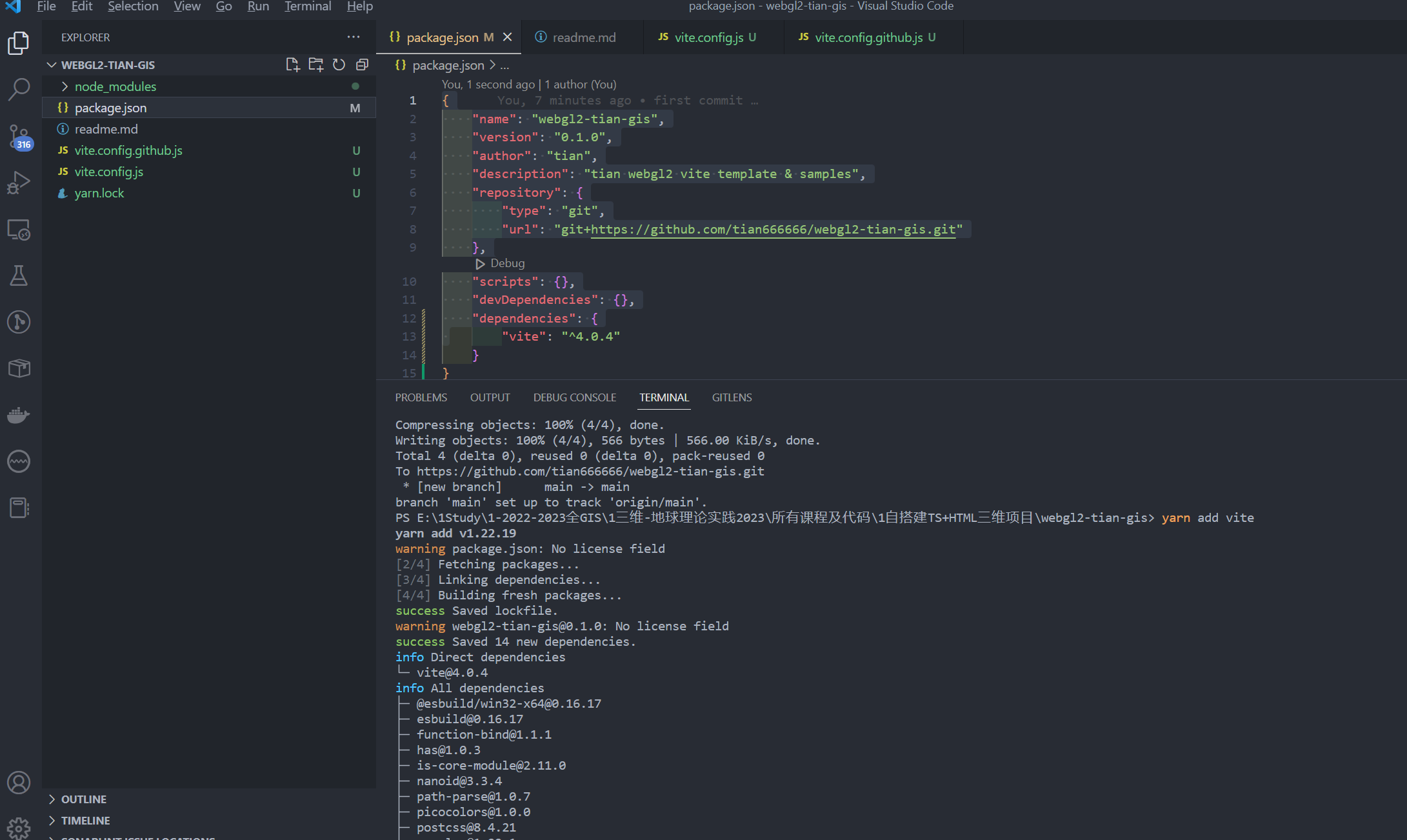This screenshot has width=1407, height=840.
Task: Open the Testing flask icon view
Action: point(19,275)
